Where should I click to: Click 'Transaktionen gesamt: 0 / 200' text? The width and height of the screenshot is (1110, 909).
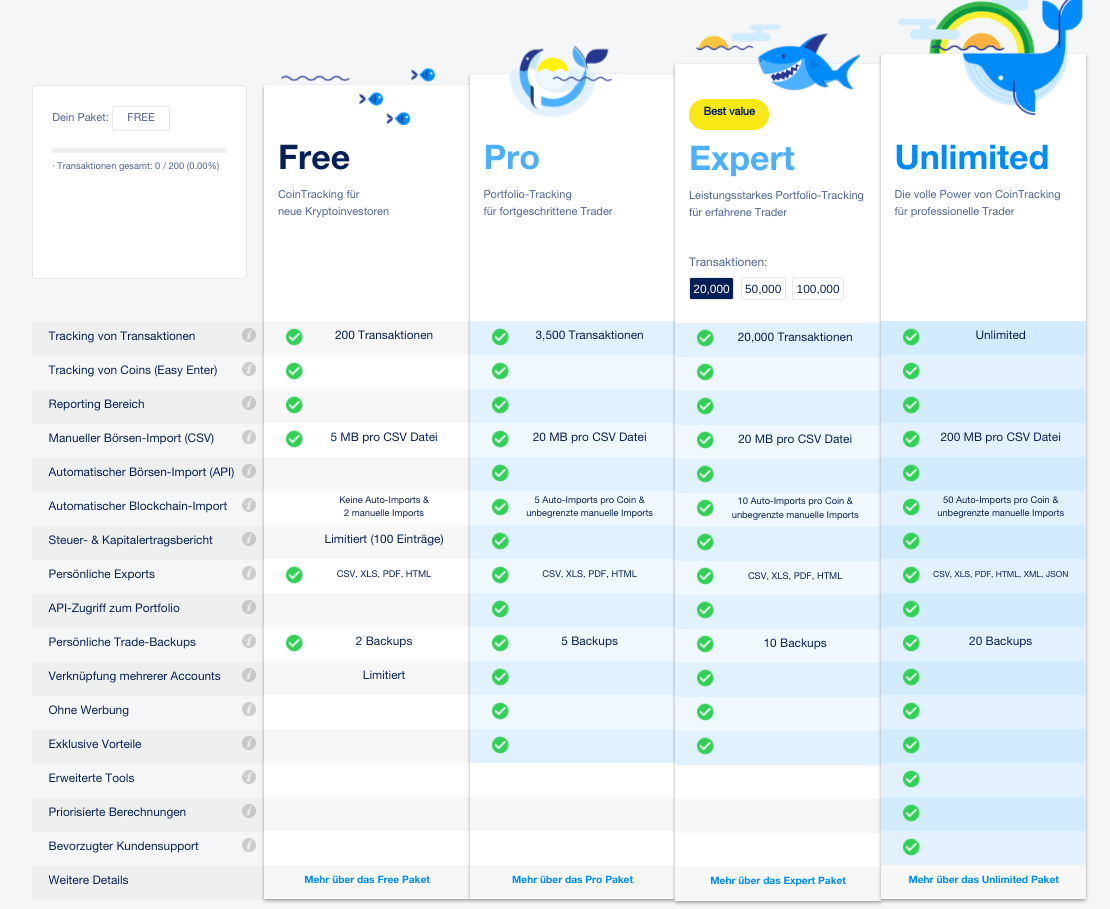(x=137, y=166)
